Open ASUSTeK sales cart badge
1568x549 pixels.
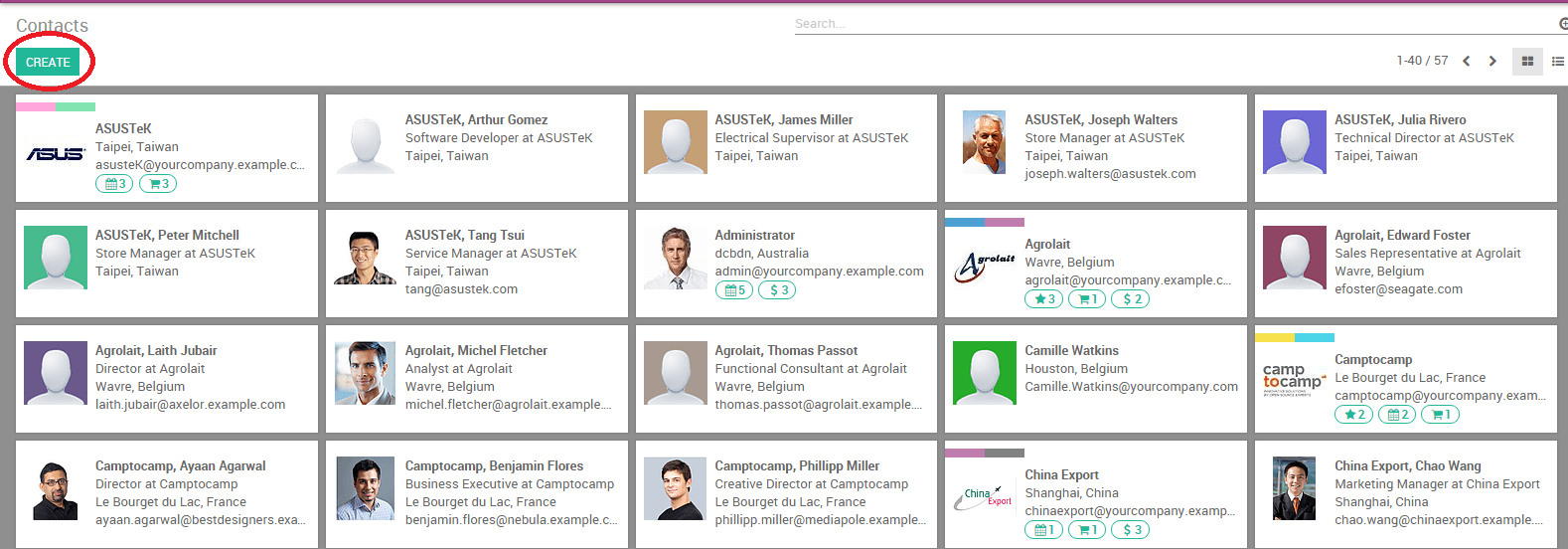pyautogui.click(x=159, y=184)
